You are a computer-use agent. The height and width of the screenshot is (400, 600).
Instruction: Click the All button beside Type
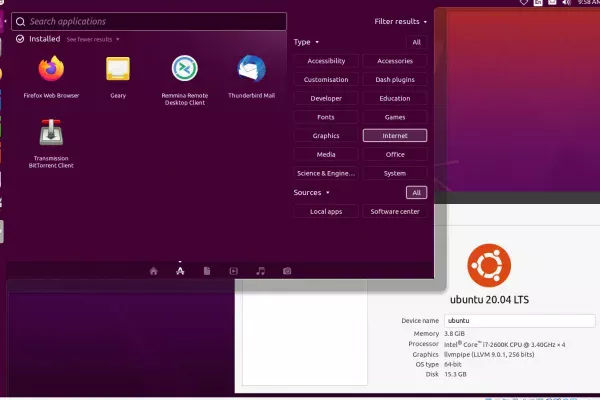[416, 42]
